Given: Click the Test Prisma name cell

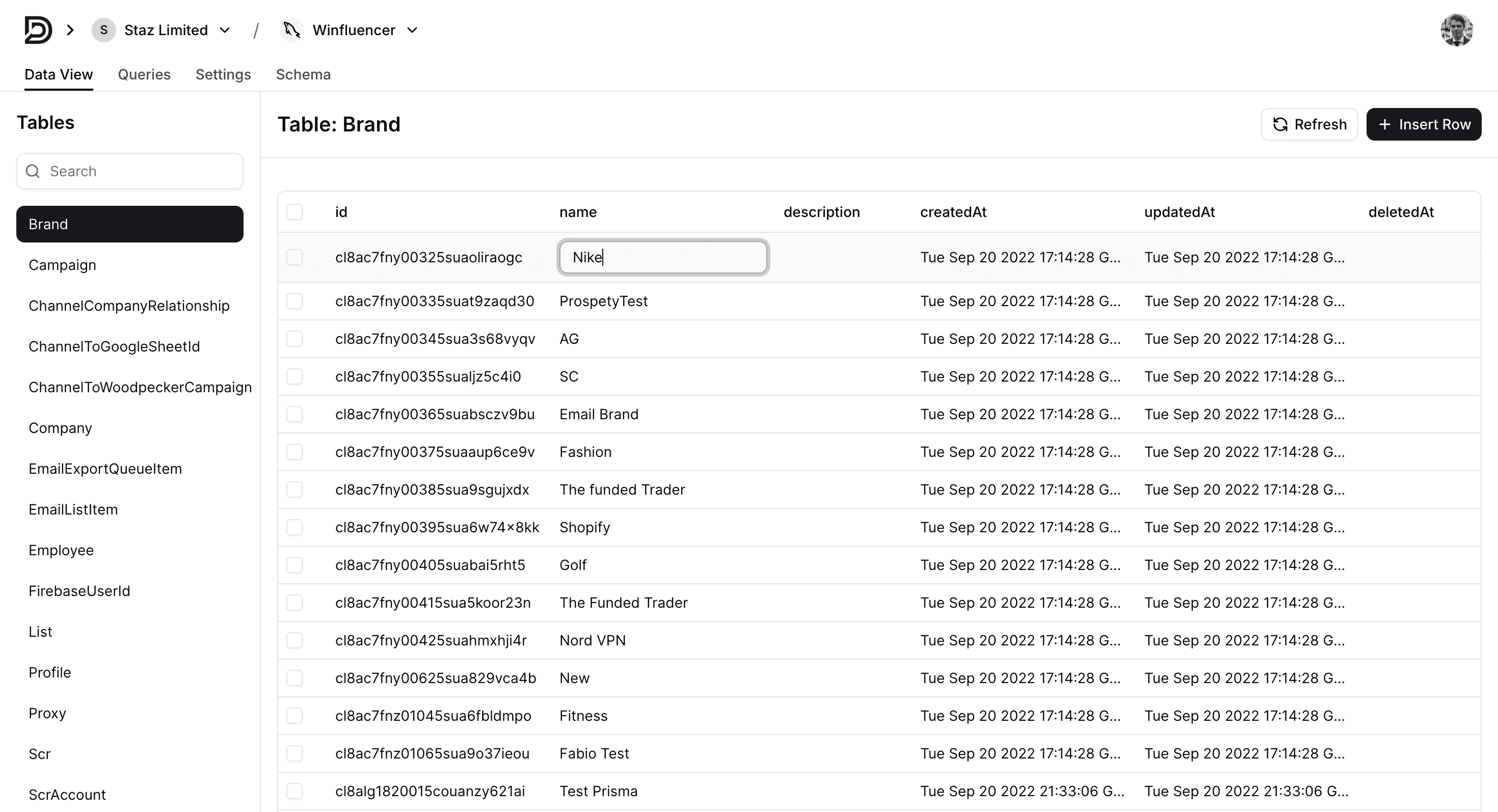Looking at the screenshot, I should 598,791.
